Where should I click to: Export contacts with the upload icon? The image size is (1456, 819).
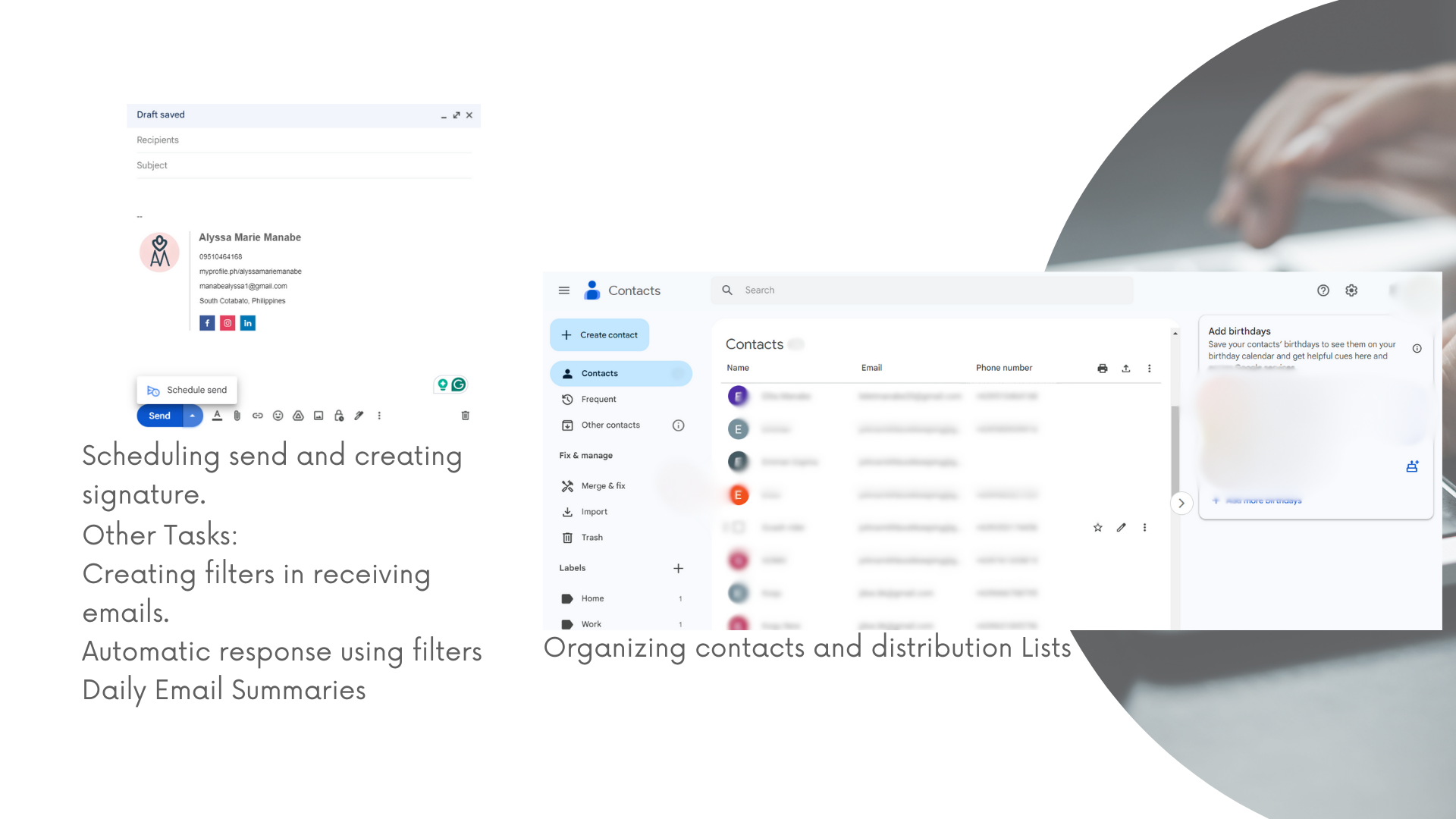coord(1126,369)
